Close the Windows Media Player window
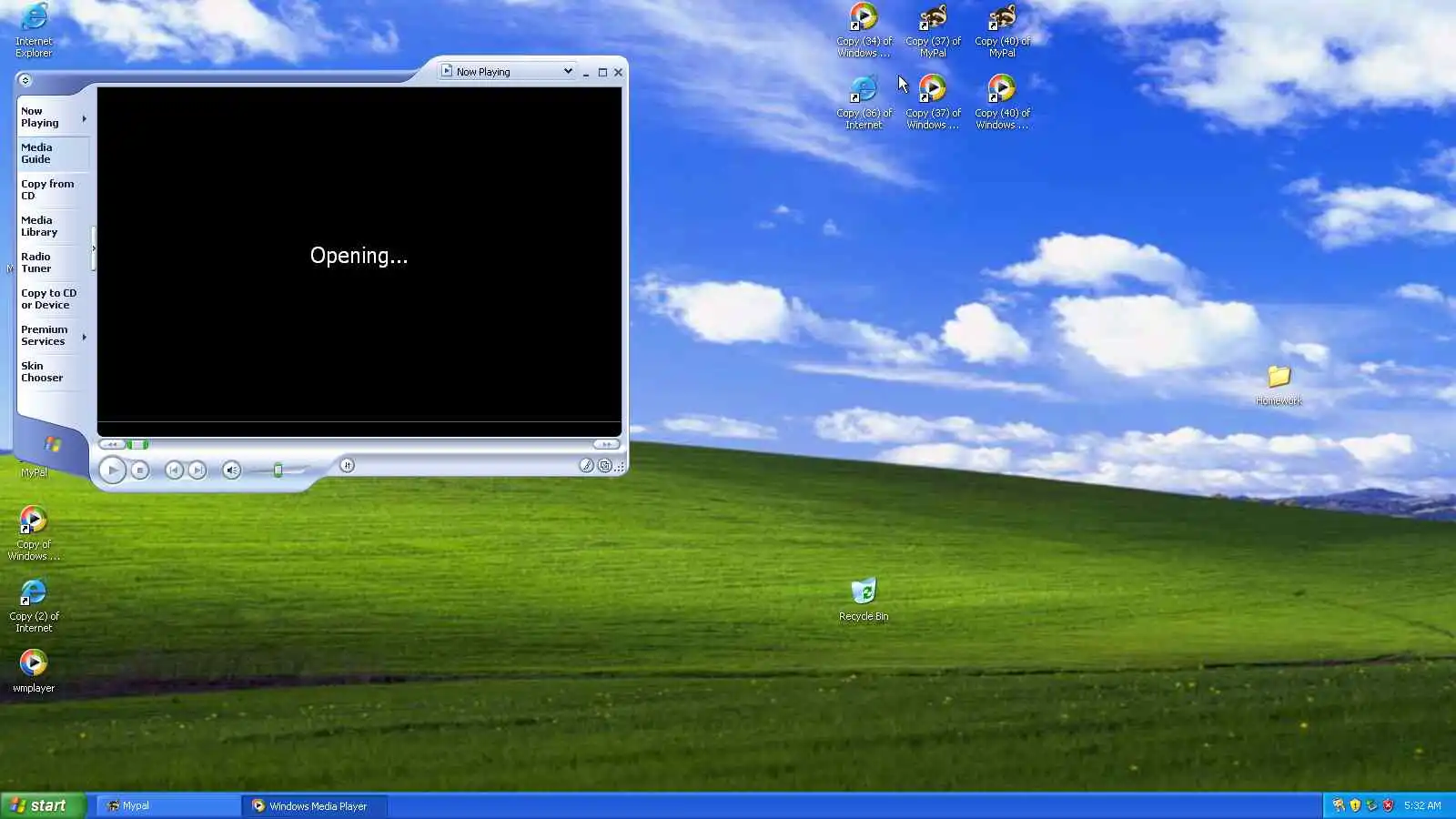 coord(619,72)
